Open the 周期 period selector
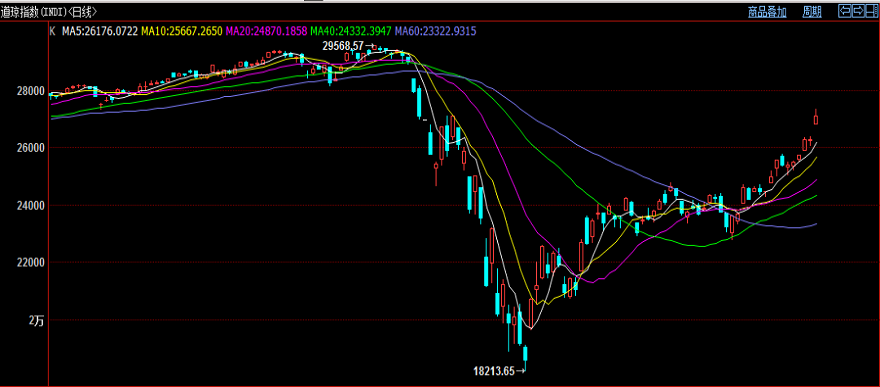Image resolution: width=880 pixels, height=387 pixels. click(x=812, y=12)
